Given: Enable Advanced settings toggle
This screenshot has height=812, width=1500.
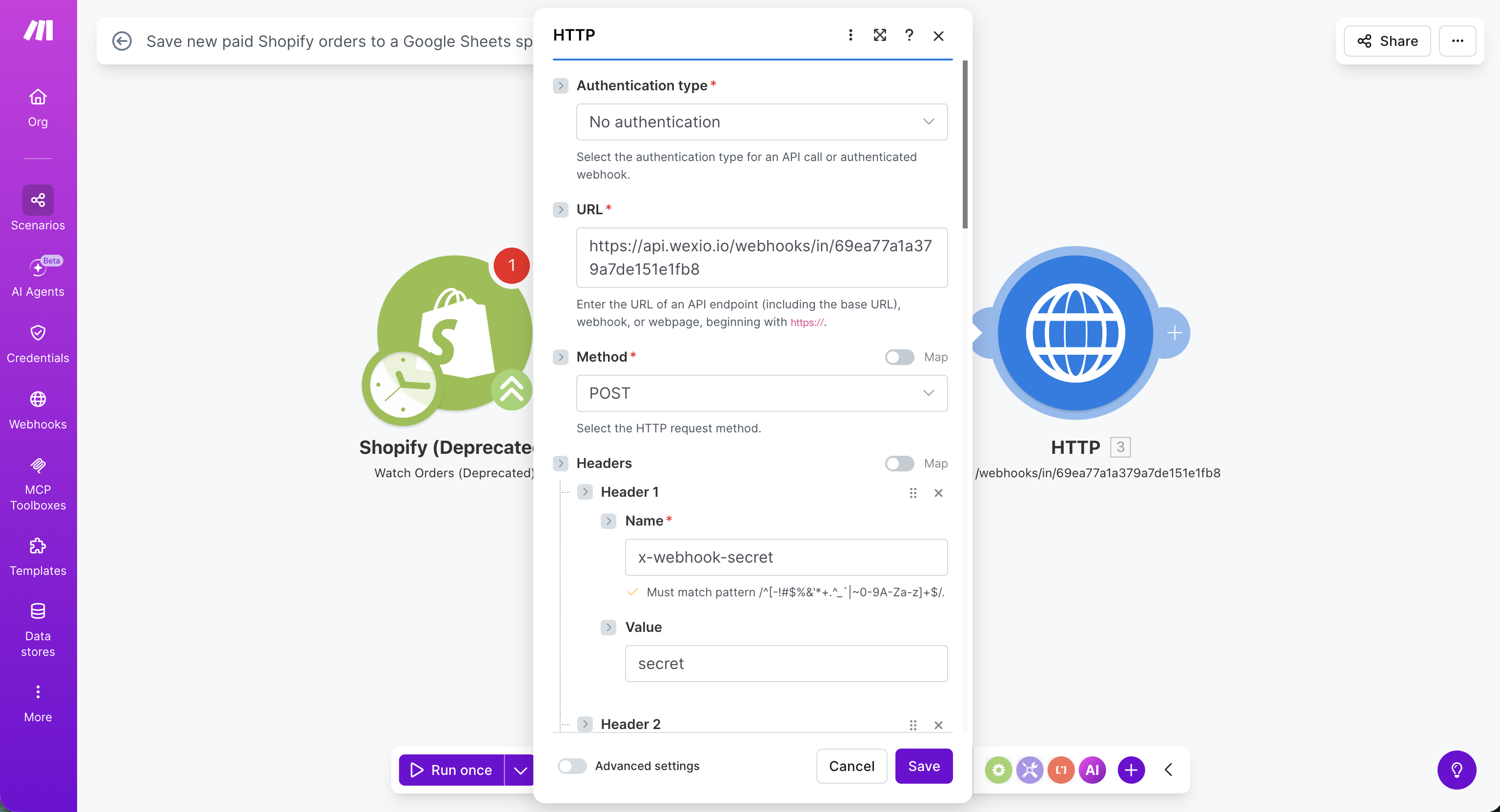Looking at the screenshot, I should click(572, 766).
